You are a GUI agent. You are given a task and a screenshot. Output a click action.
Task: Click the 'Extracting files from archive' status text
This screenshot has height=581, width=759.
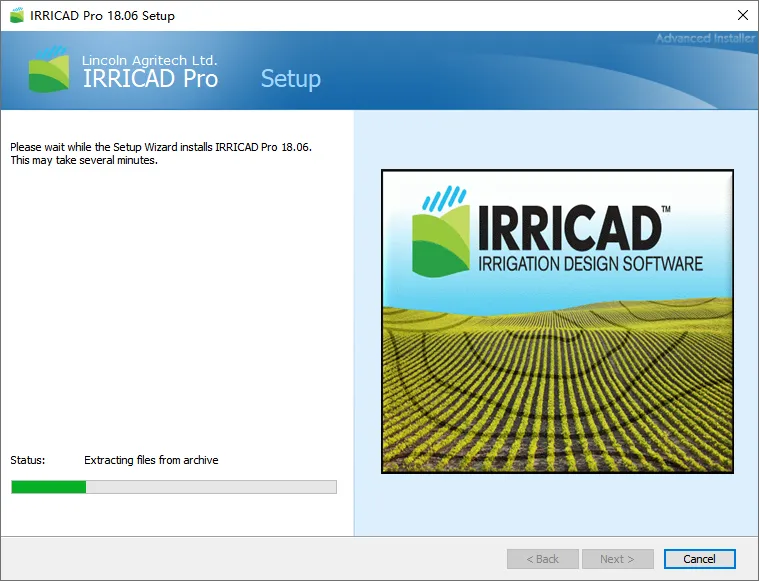coord(151,460)
